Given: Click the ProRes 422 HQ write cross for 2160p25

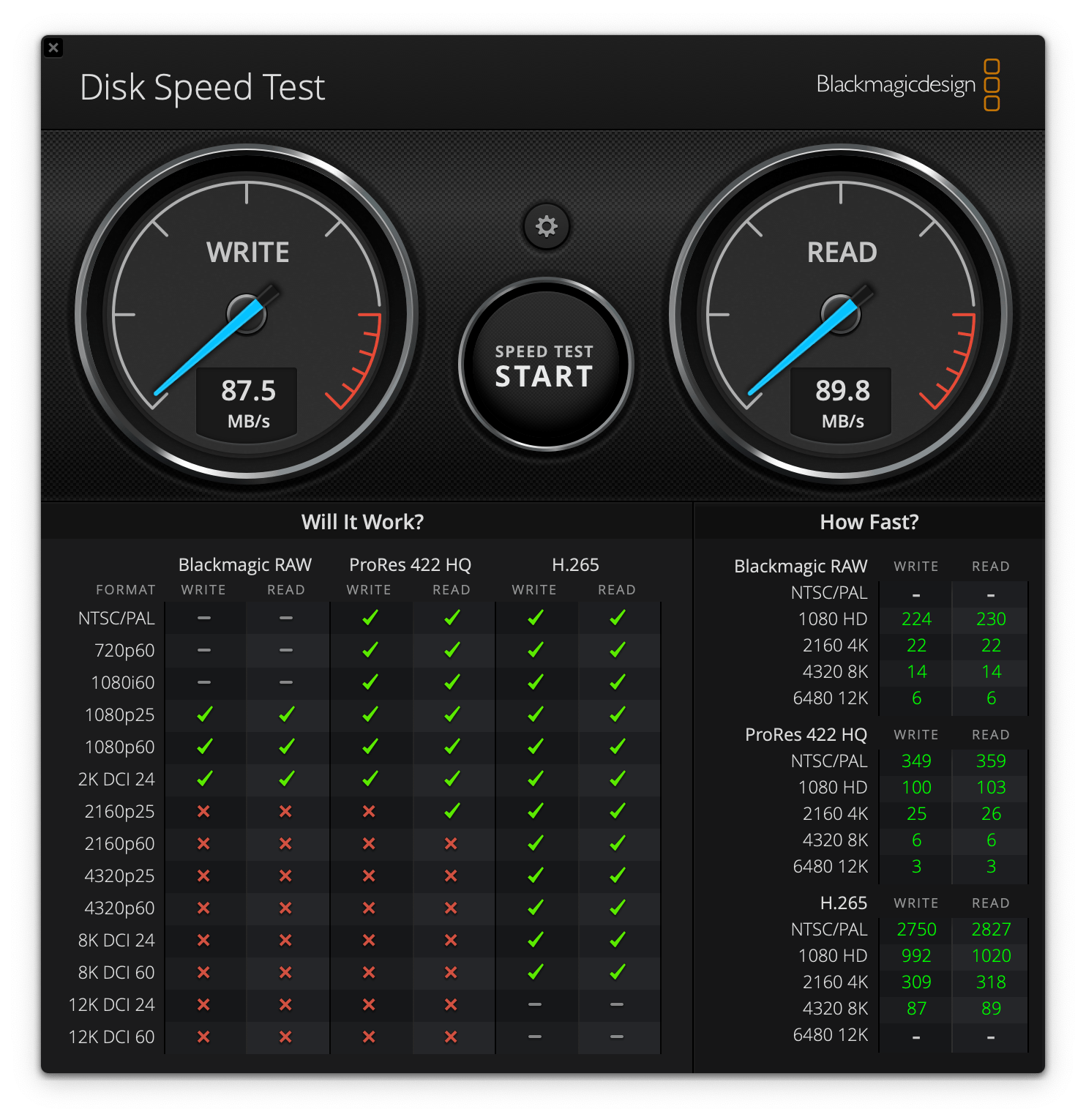Looking at the screenshot, I should click(369, 811).
